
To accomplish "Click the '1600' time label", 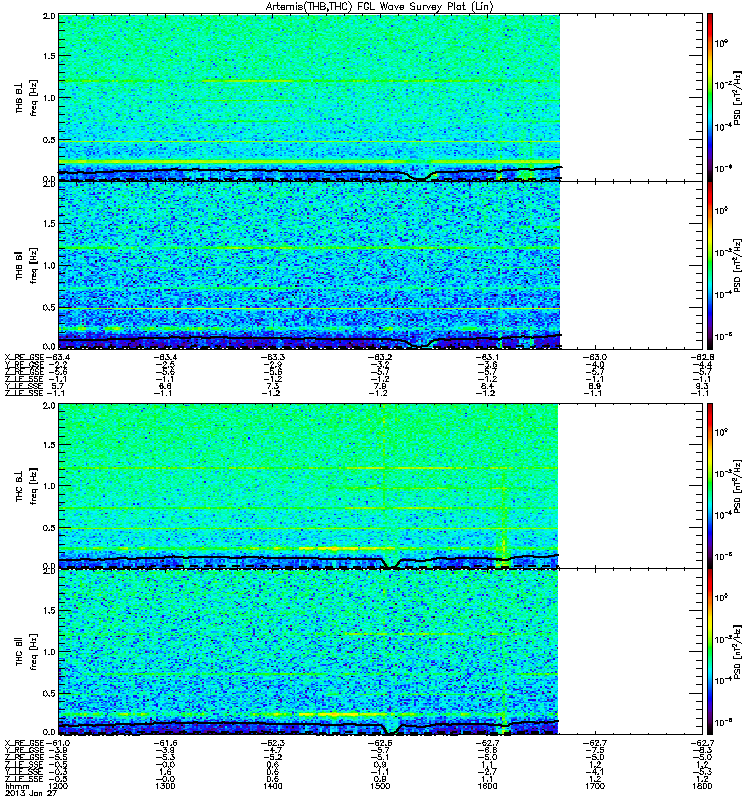I will [x=488, y=786].
